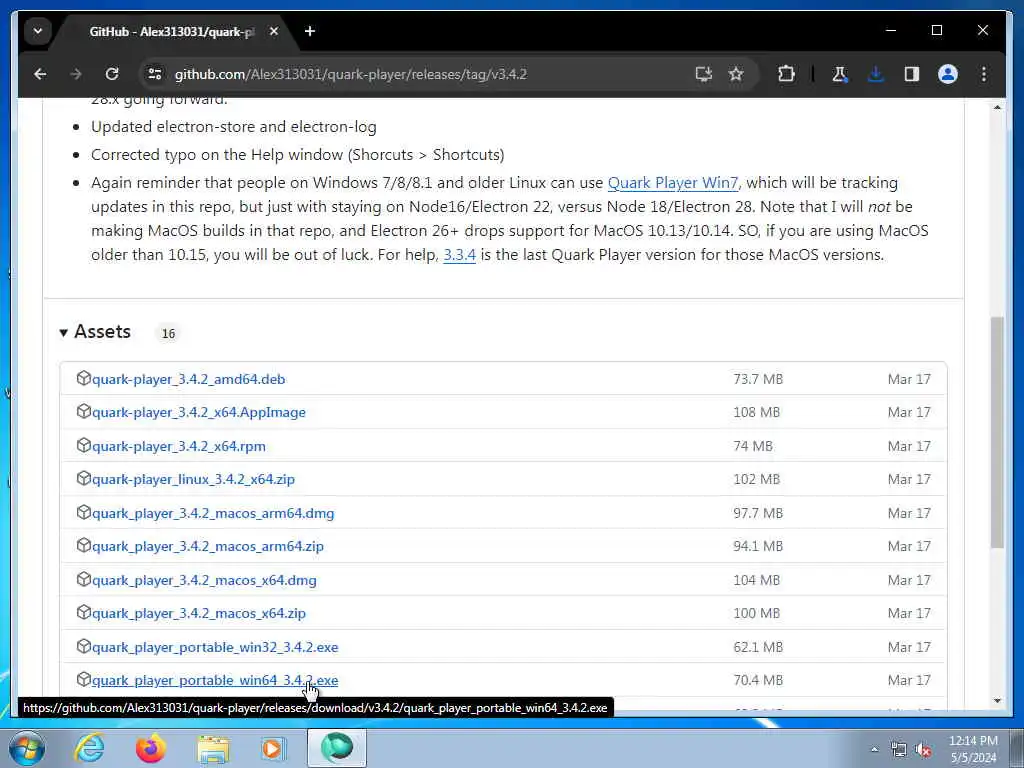Download quark-player_linux_3.4.2_x64.zip
Viewport: 1024px width, 768px height.
[193, 479]
